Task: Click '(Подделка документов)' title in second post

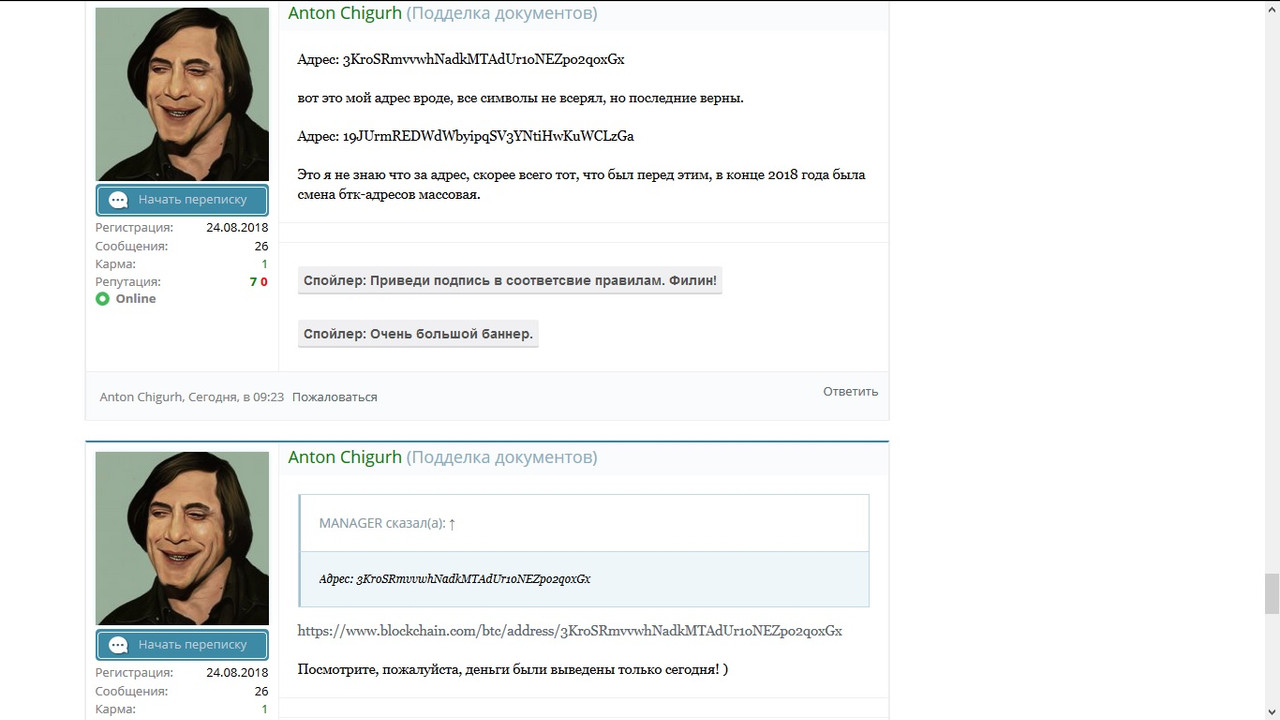Action: pos(502,457)
